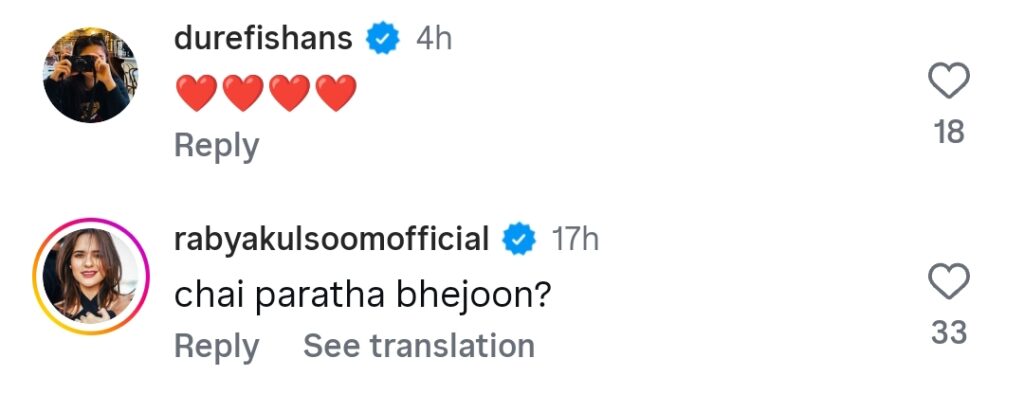Screen dimensions: 1024x394
Task: Click the second red heart emoji in durefishans comment
Action: coord(243,93)
